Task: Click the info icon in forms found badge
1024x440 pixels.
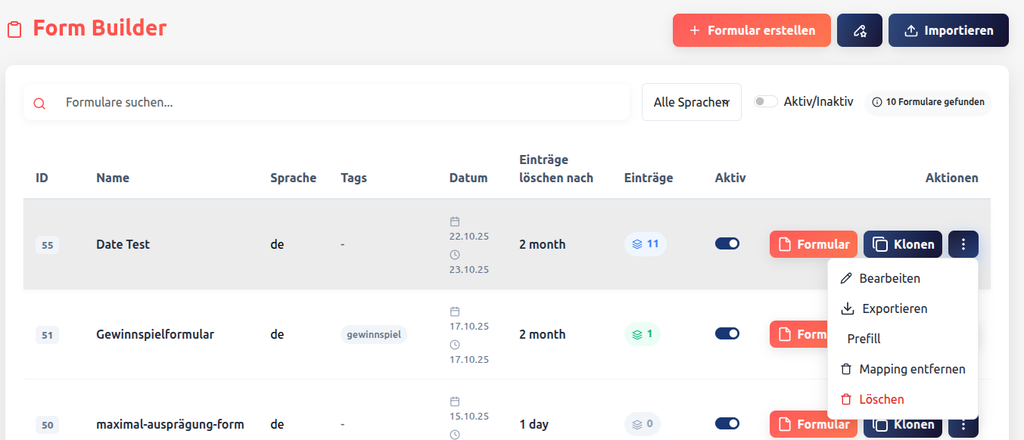Action: click(876, 102)
